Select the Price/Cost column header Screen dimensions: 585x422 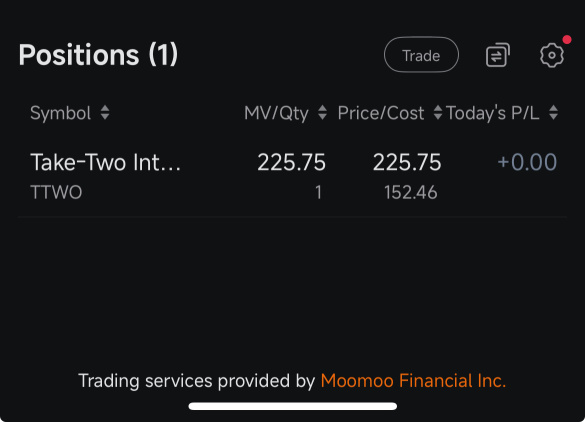tap(381, 113)
